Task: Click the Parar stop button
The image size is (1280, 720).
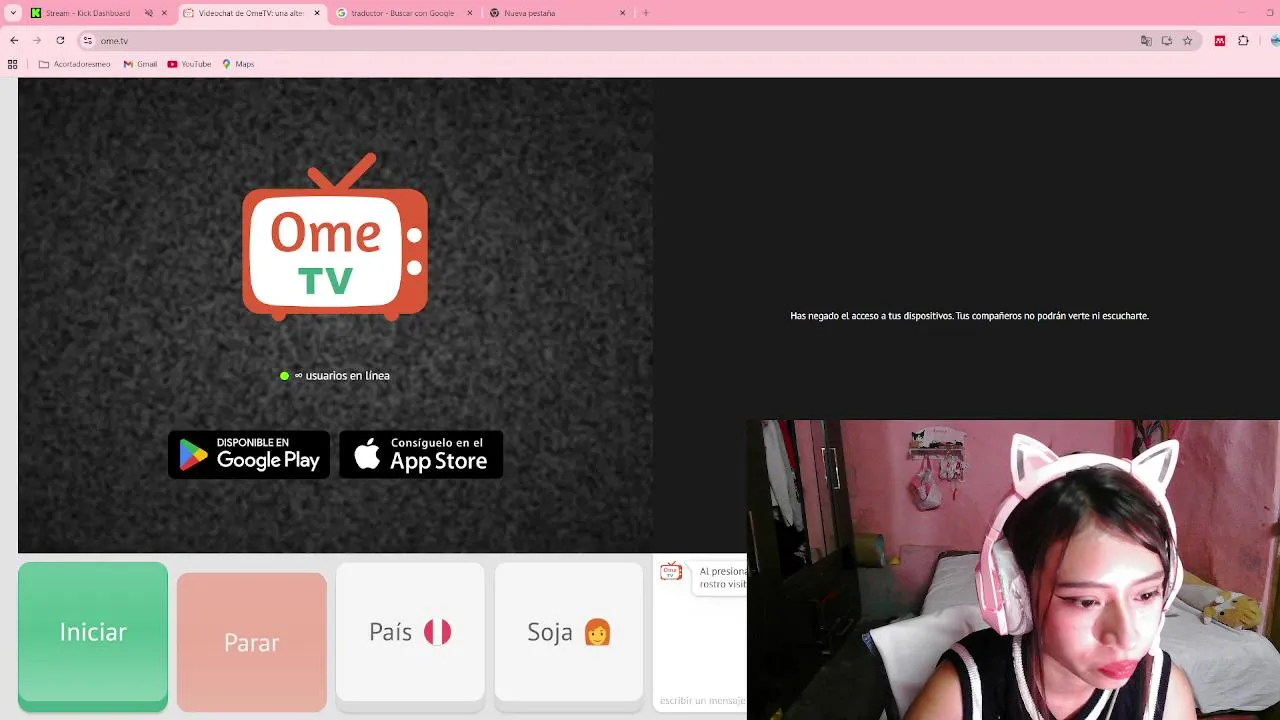Action: (251, 642)
